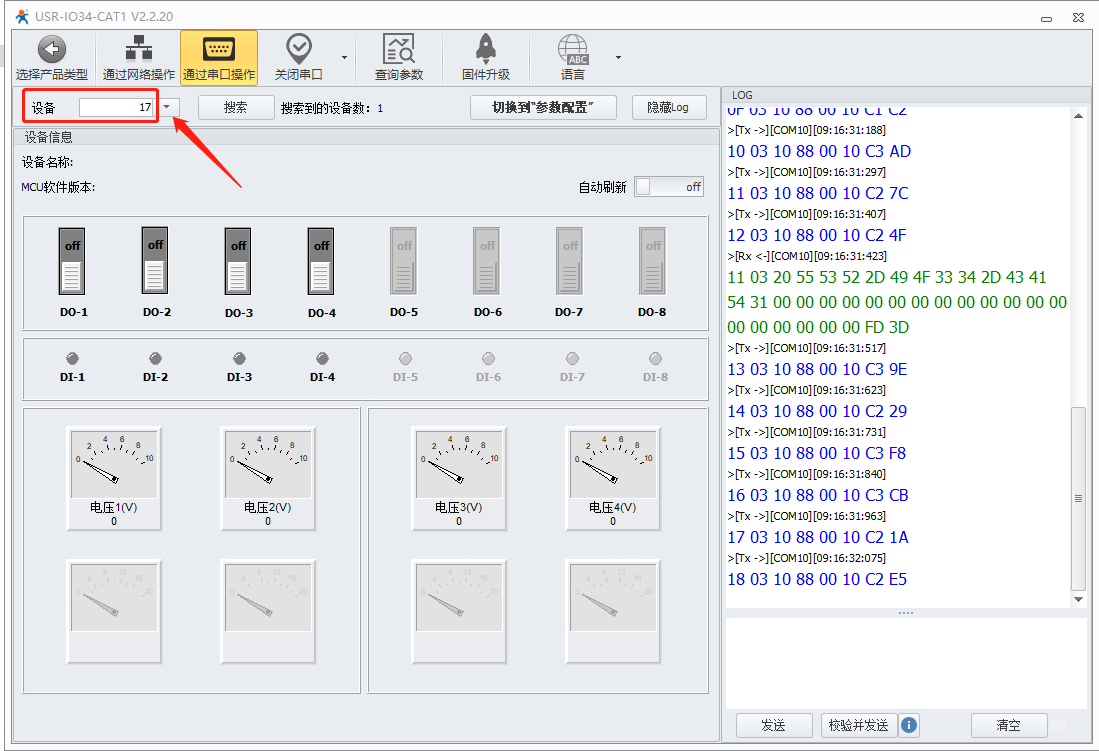This screenshot has width=1099, height=751.
Task: Click the DI-6 input indicator LED
Action: (489, 358)
